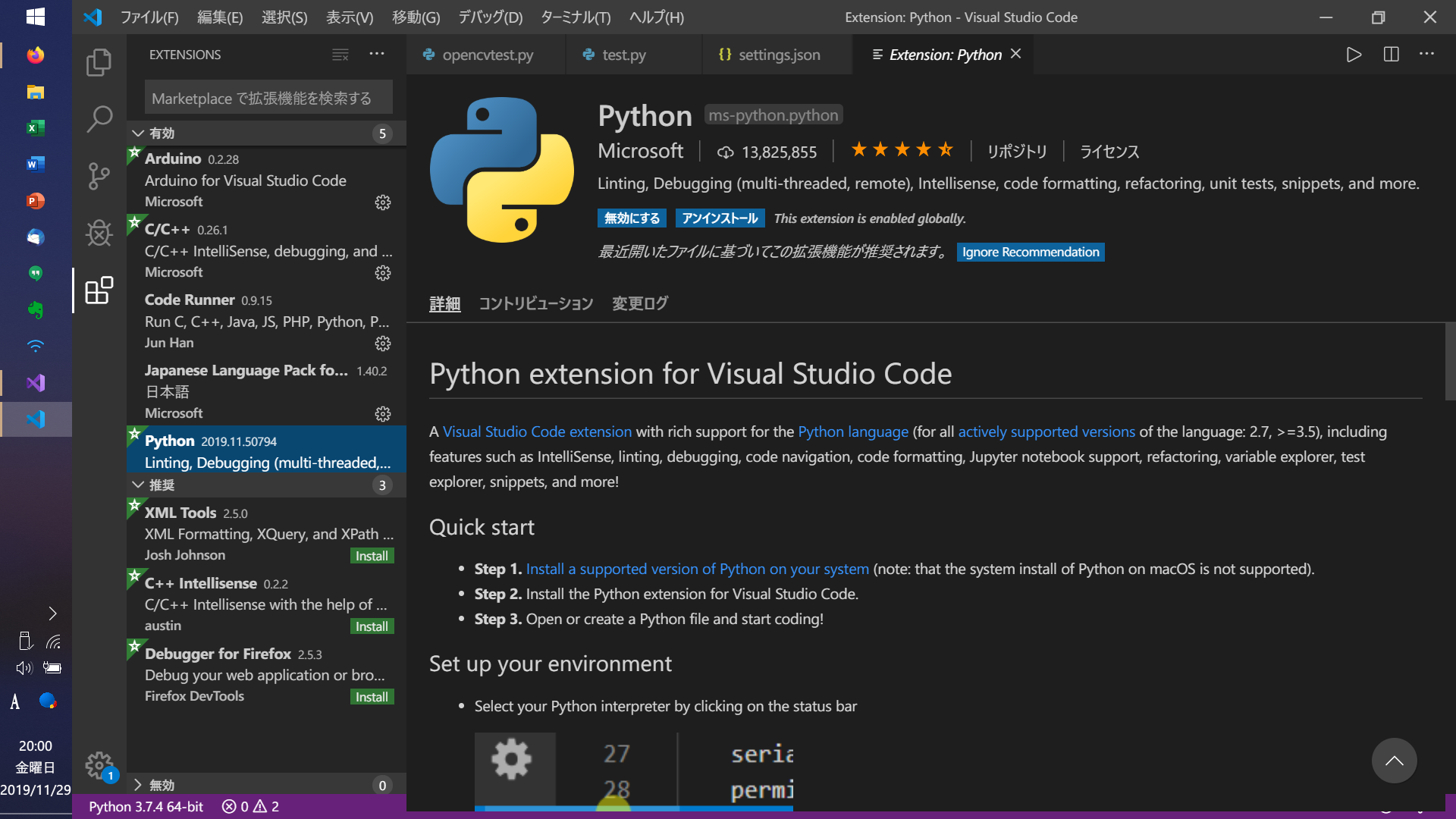The height and width of the screenshot is (819, 1456).
Task: Collapse the 有効 extensions section
Action: [138, 133]
